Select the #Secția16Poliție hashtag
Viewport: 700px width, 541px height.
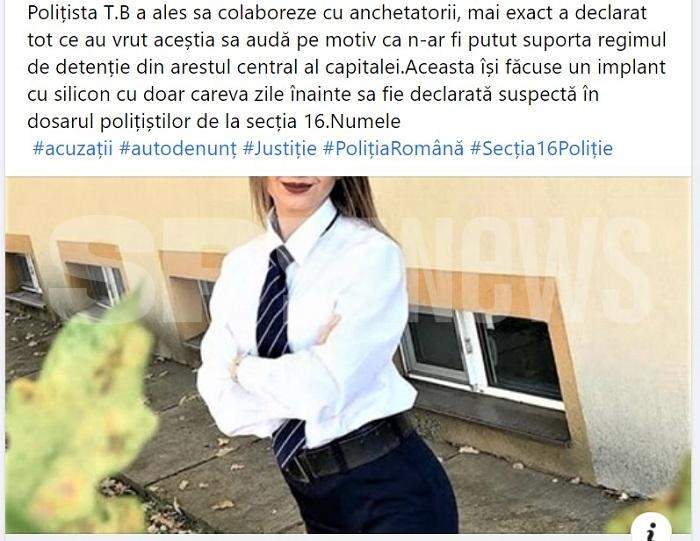[542, 148]
